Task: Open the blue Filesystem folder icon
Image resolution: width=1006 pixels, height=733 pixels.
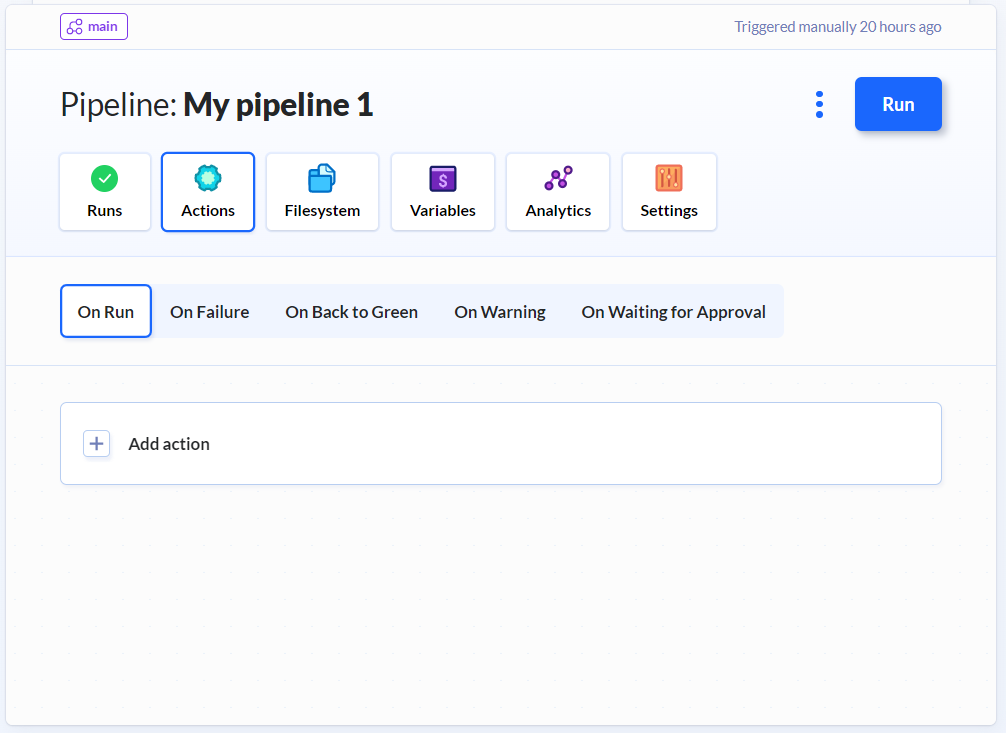Action: tap(322, 179)
